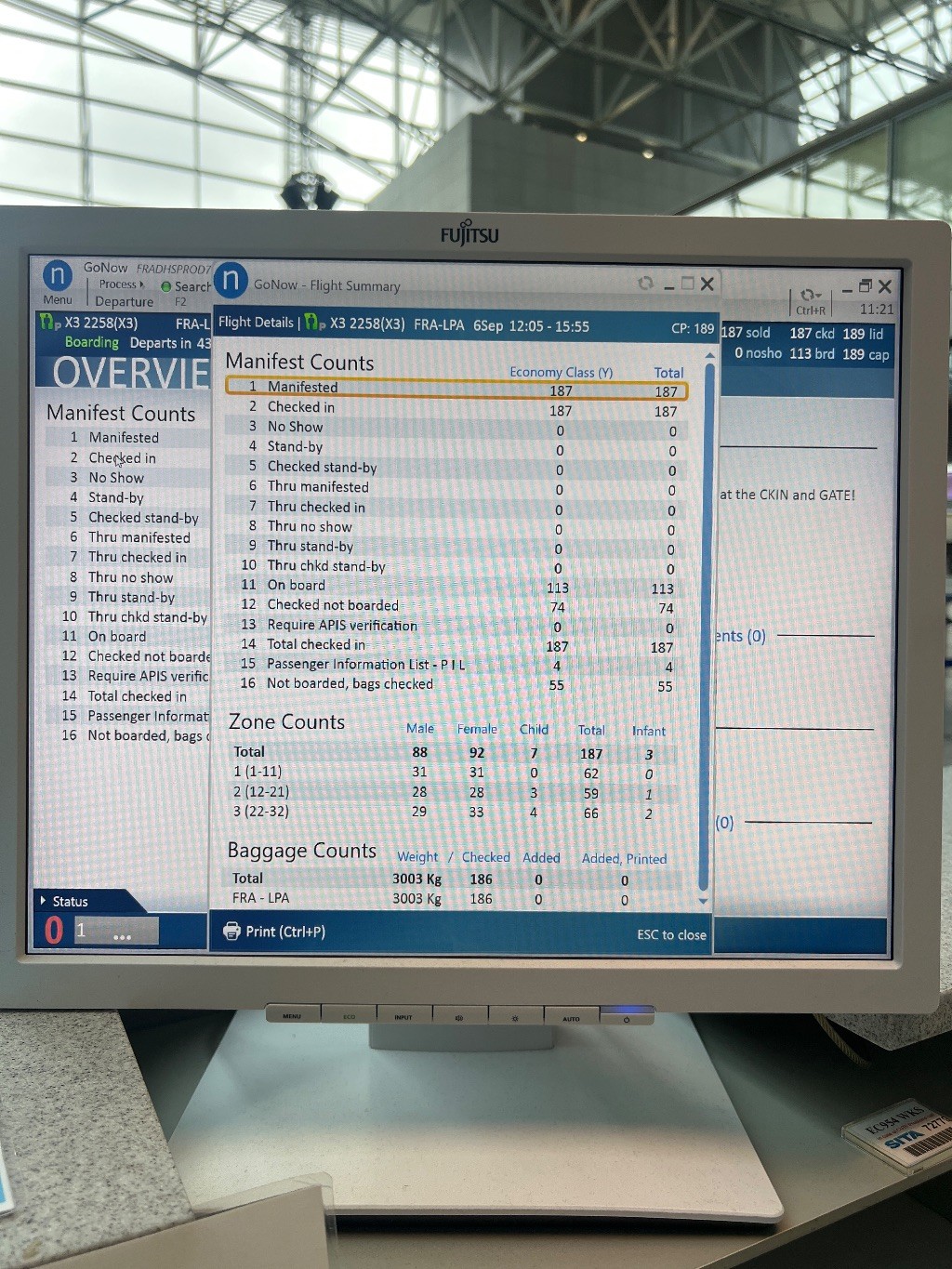The width and height of the screenshot is (952, 1269).
Task: Click the printer icon in bottom bar
Action: point(231,931)
